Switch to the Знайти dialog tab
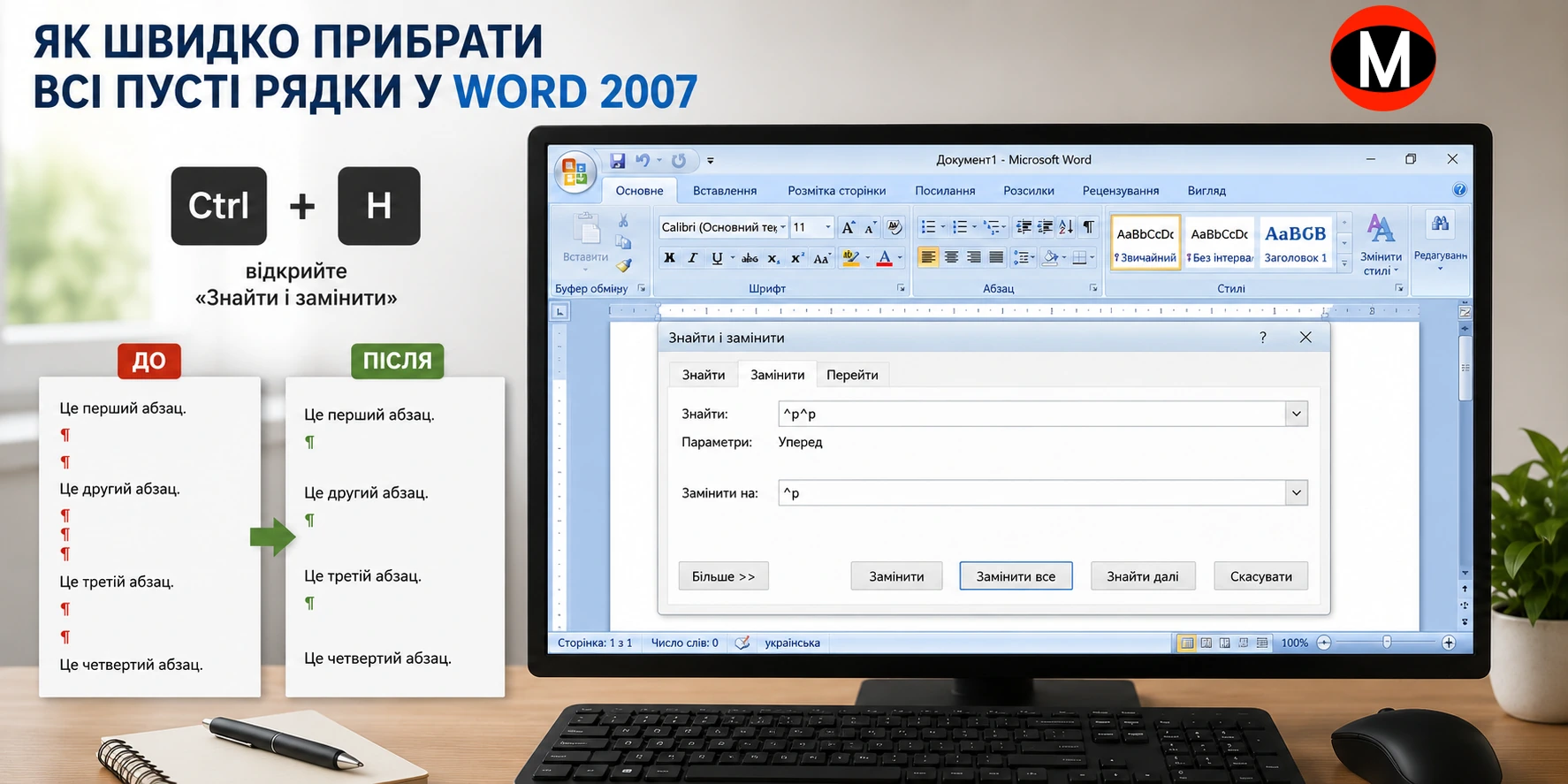 704,375
